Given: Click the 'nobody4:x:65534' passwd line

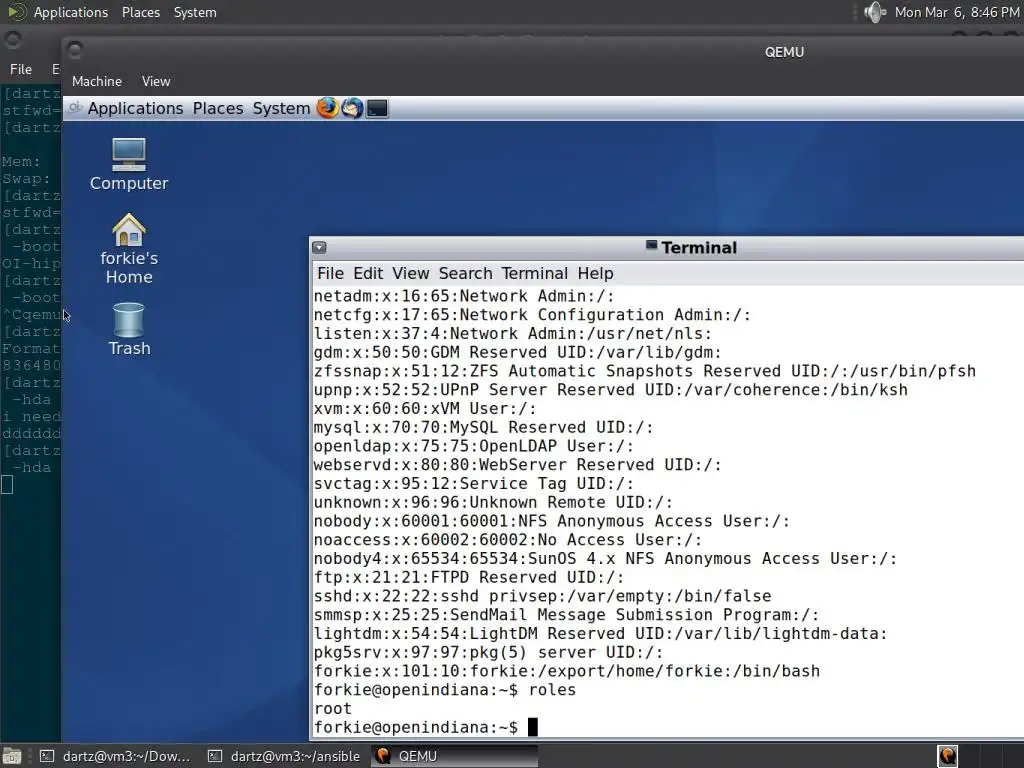Looking at the screenshot, I should click(x=605, y=558).
